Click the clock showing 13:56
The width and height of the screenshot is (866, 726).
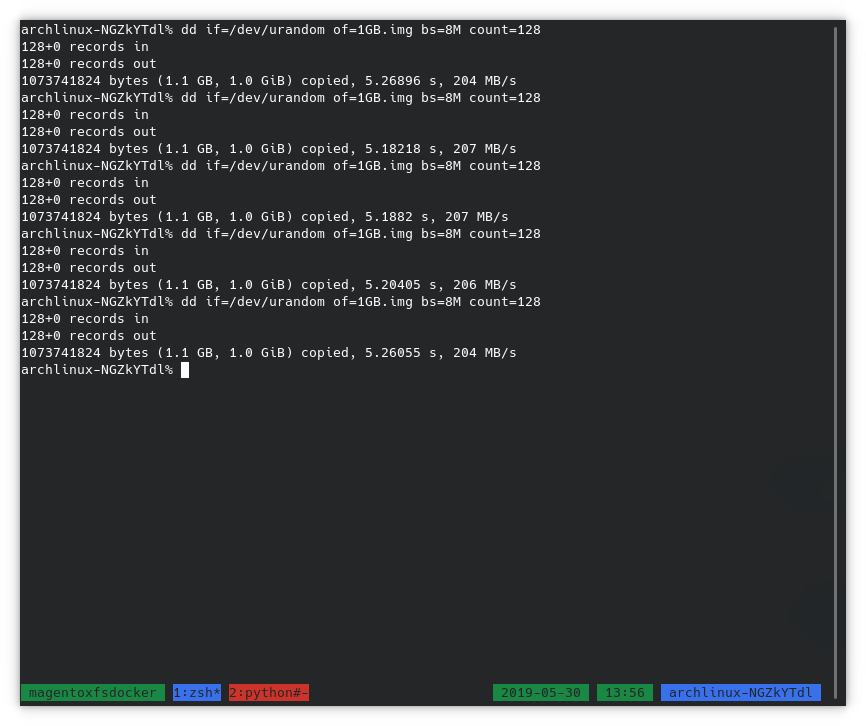click(x=625, y=692)
